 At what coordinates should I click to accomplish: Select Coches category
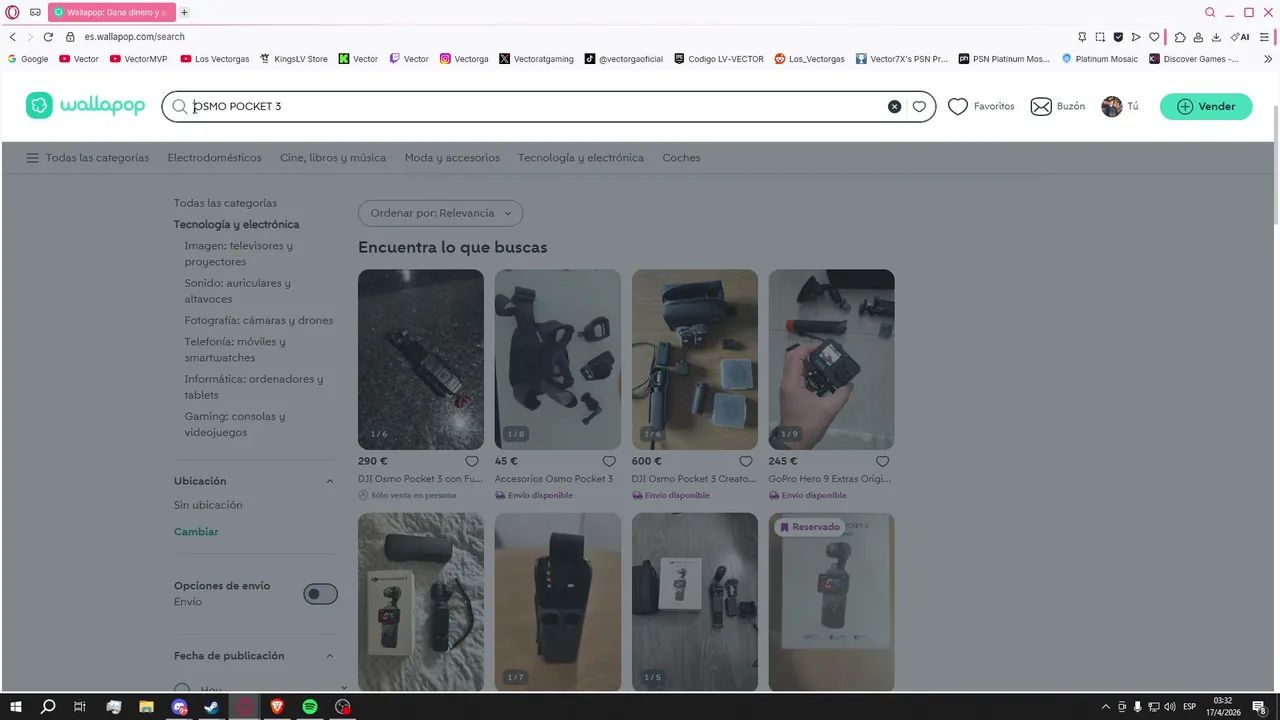[681, 158]
